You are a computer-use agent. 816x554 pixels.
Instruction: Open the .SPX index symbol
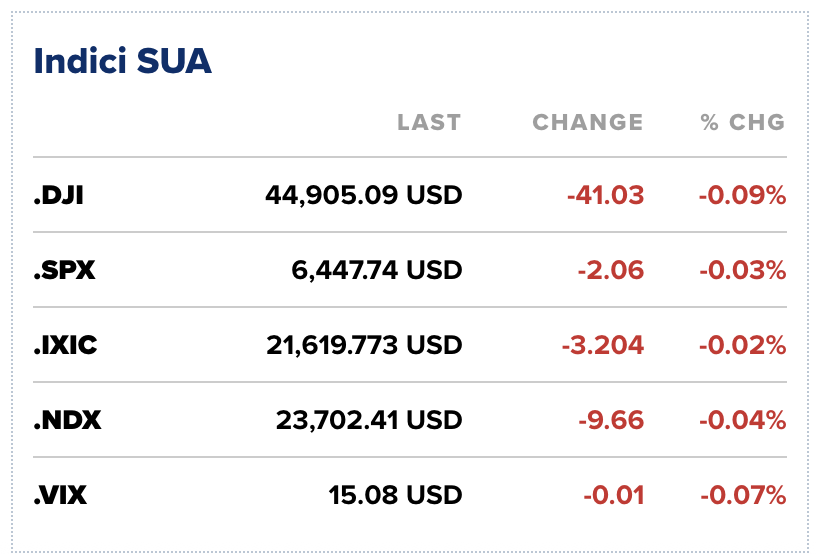pos(64,270)
